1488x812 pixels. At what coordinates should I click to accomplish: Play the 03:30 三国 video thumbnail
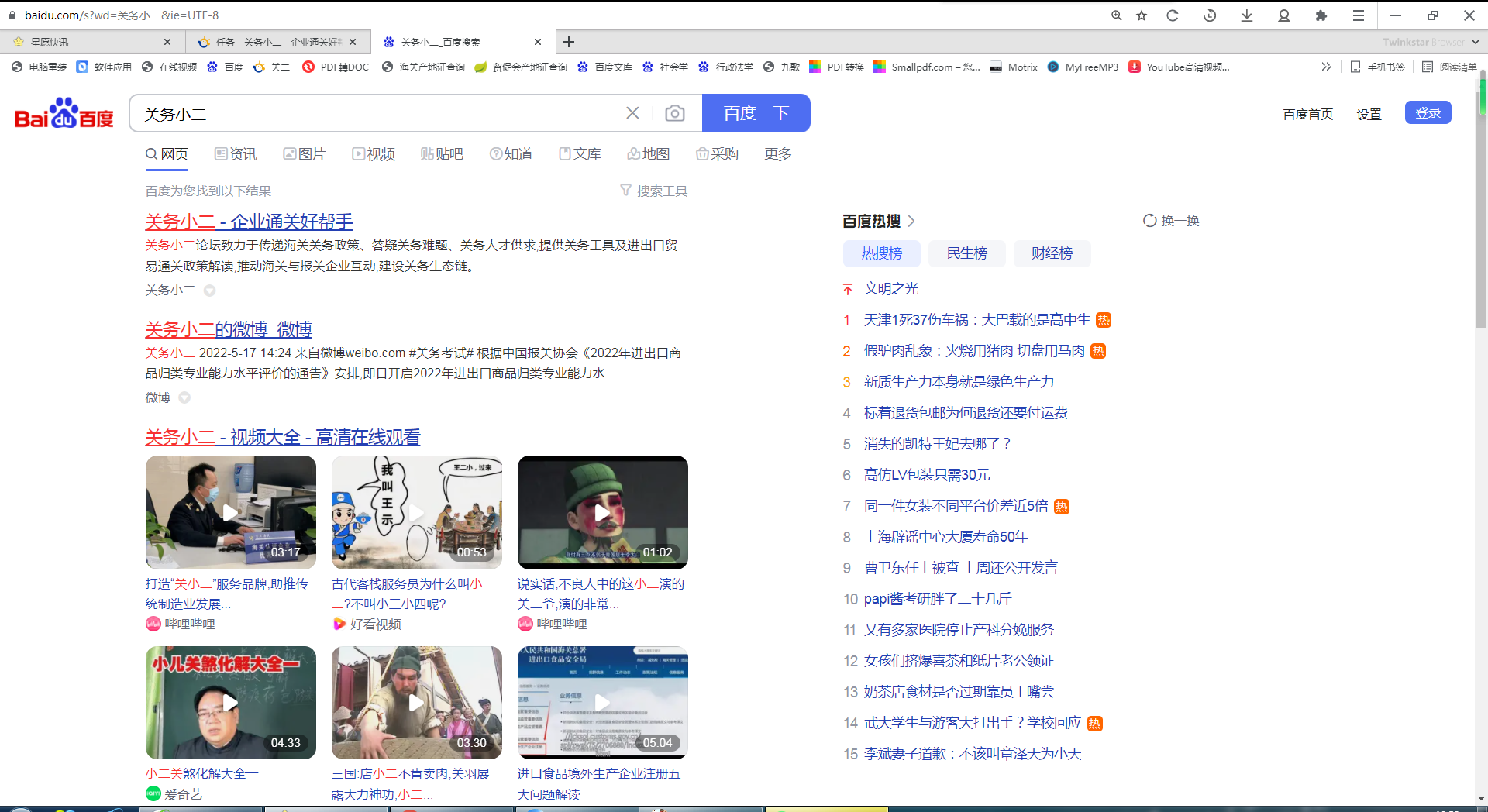coord(417,703)
